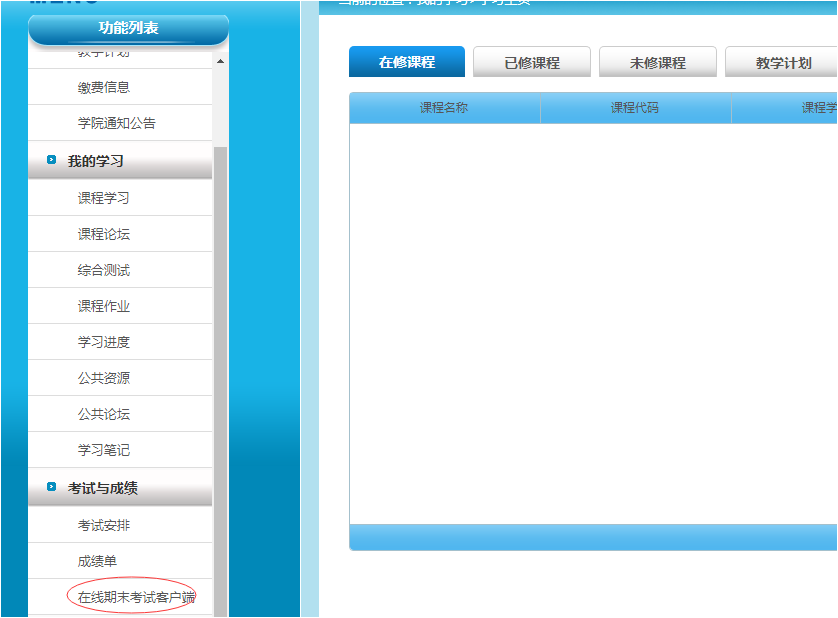This screenshot has width=838, height=618.
Task: Go to 课程学习 page
Action: (x=104, y=198)
